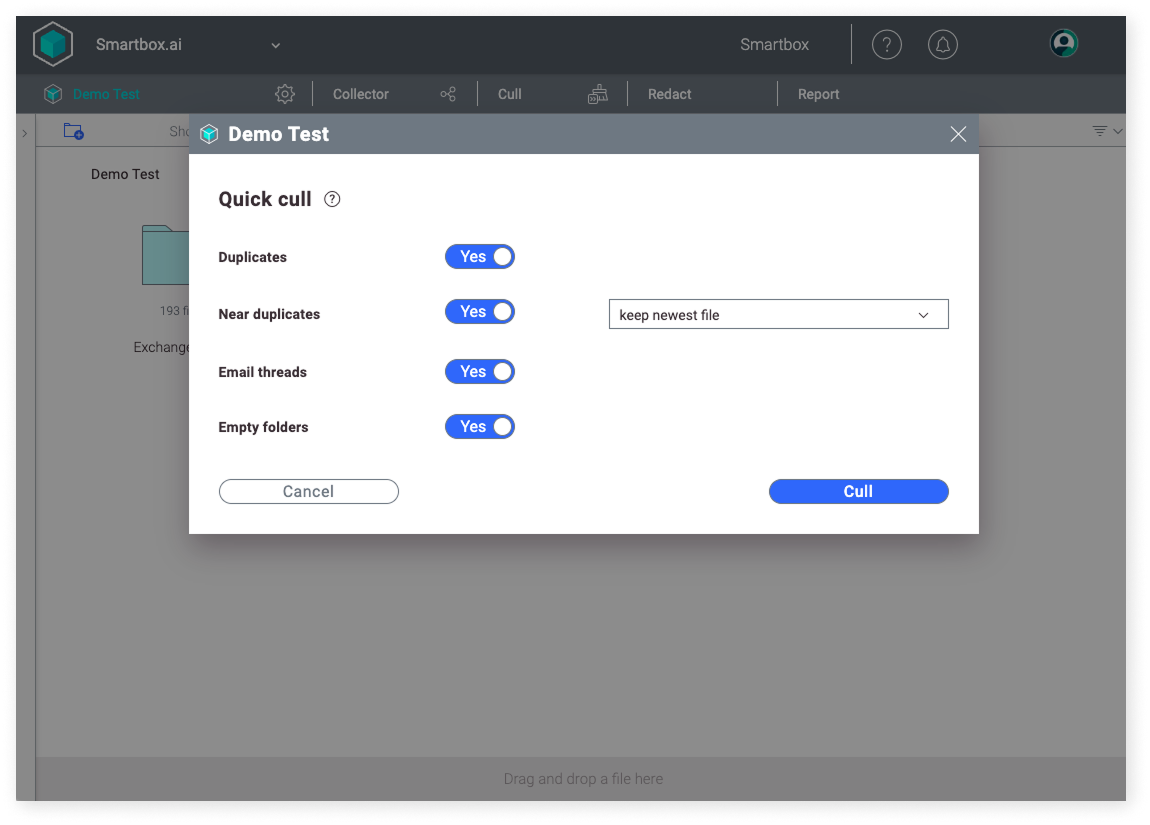This screenshot has height=825, width=1150.
Task: Turn off the Email threads switch
Action: pos(479,371)
